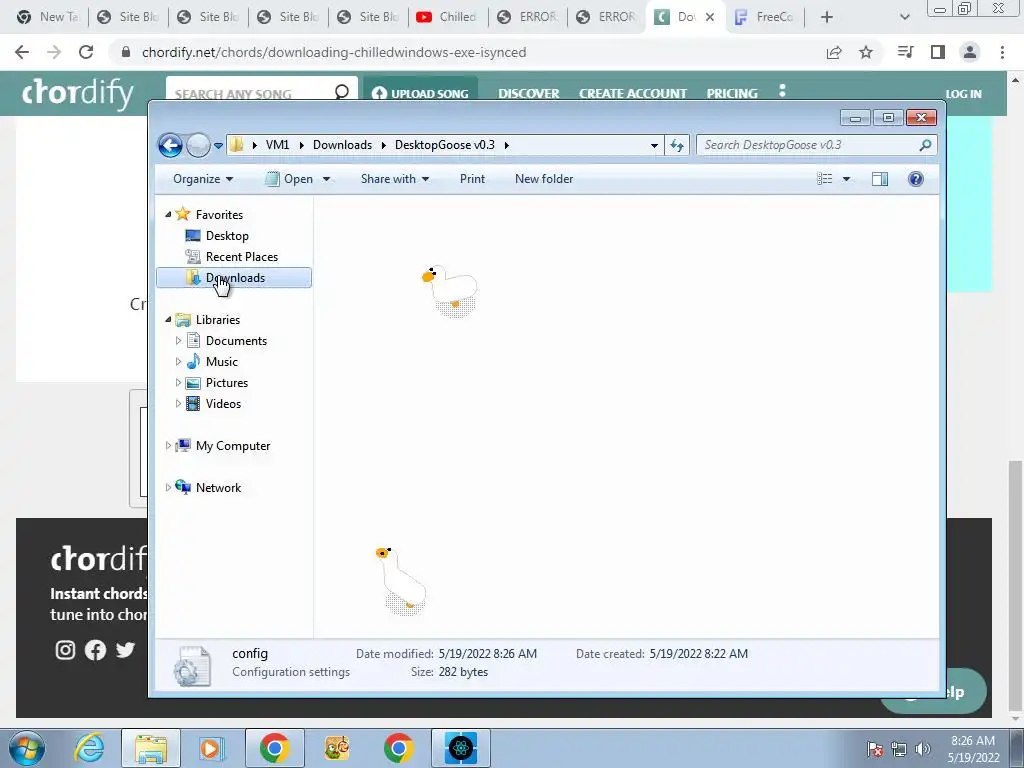Image resolution: width=1024 pixels, height=768 pixels.
Task: Click Print in the Explorer toolbar
Action: pos(472,179)
